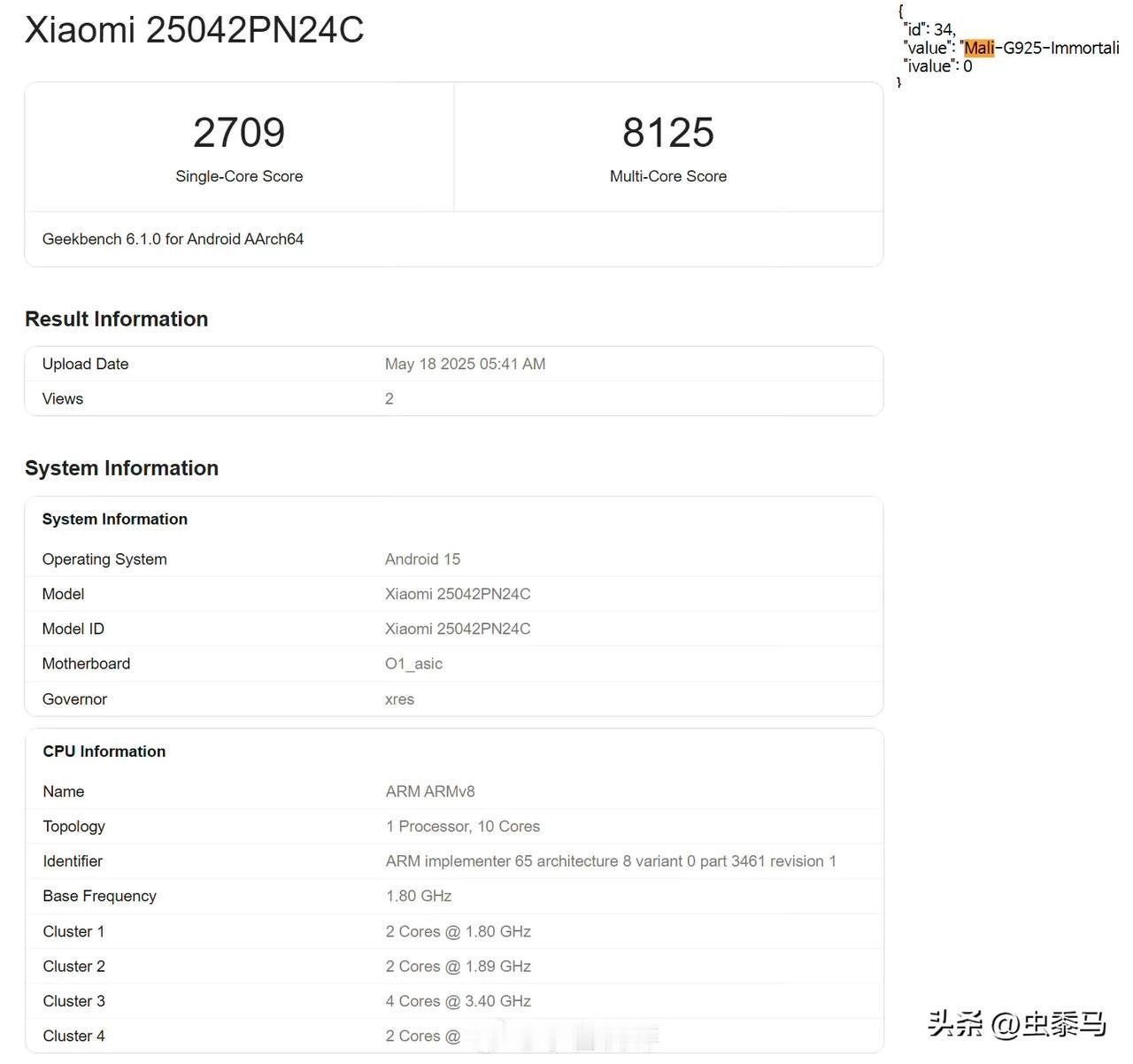The image size is (1133, 1064).
Task: Select the date May 18 2025 05:41 AM
Action: click(465, 364)
